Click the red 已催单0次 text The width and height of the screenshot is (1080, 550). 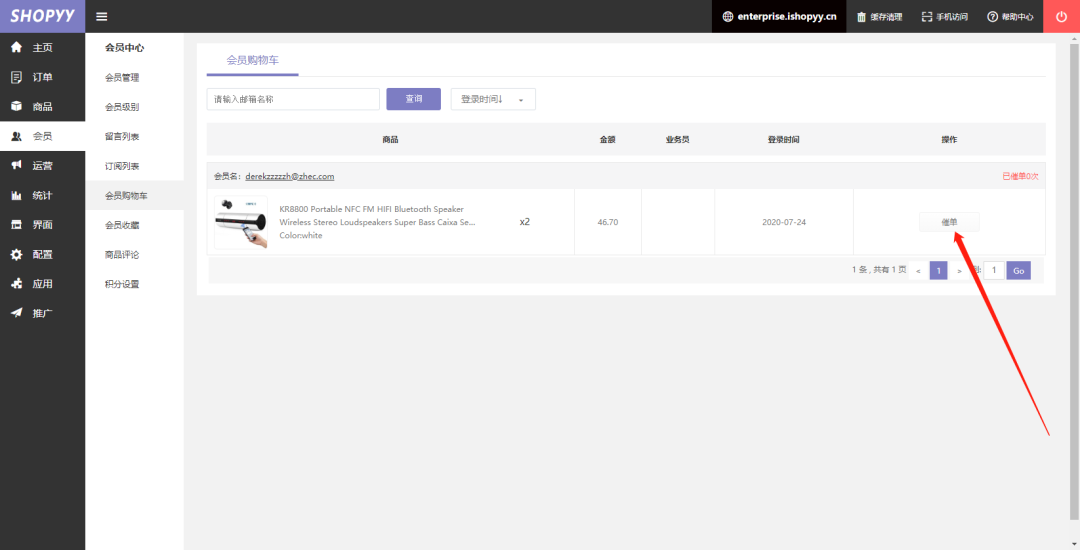[1020, 177]
